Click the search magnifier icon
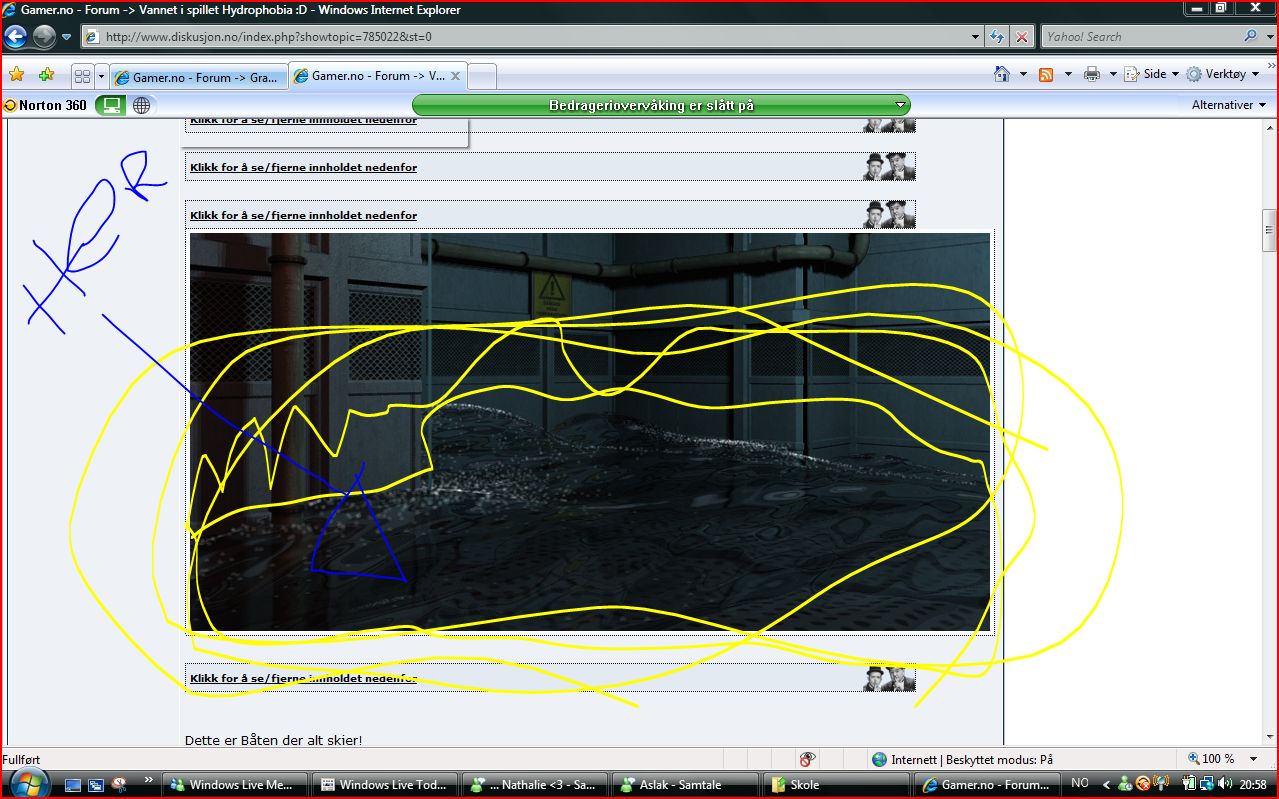The image size is (1279, 799). pyautogui.click(x=1250, y=36)
